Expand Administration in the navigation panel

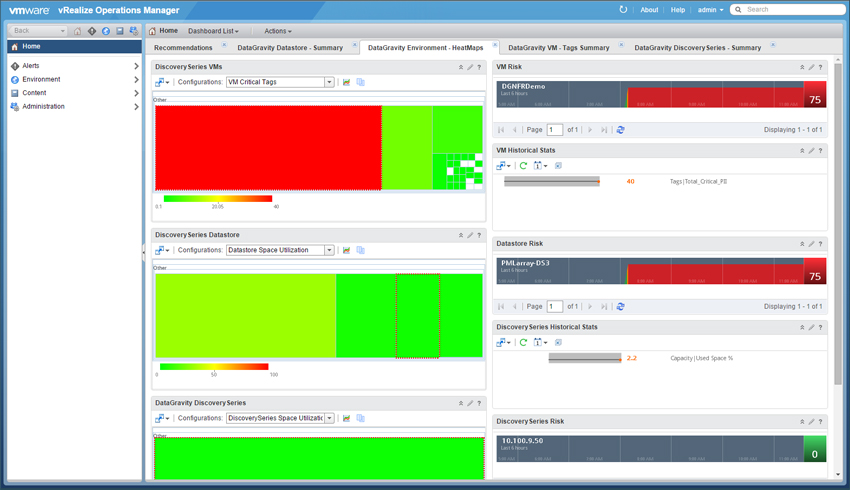pyautogui.click(x=136, y=107)
